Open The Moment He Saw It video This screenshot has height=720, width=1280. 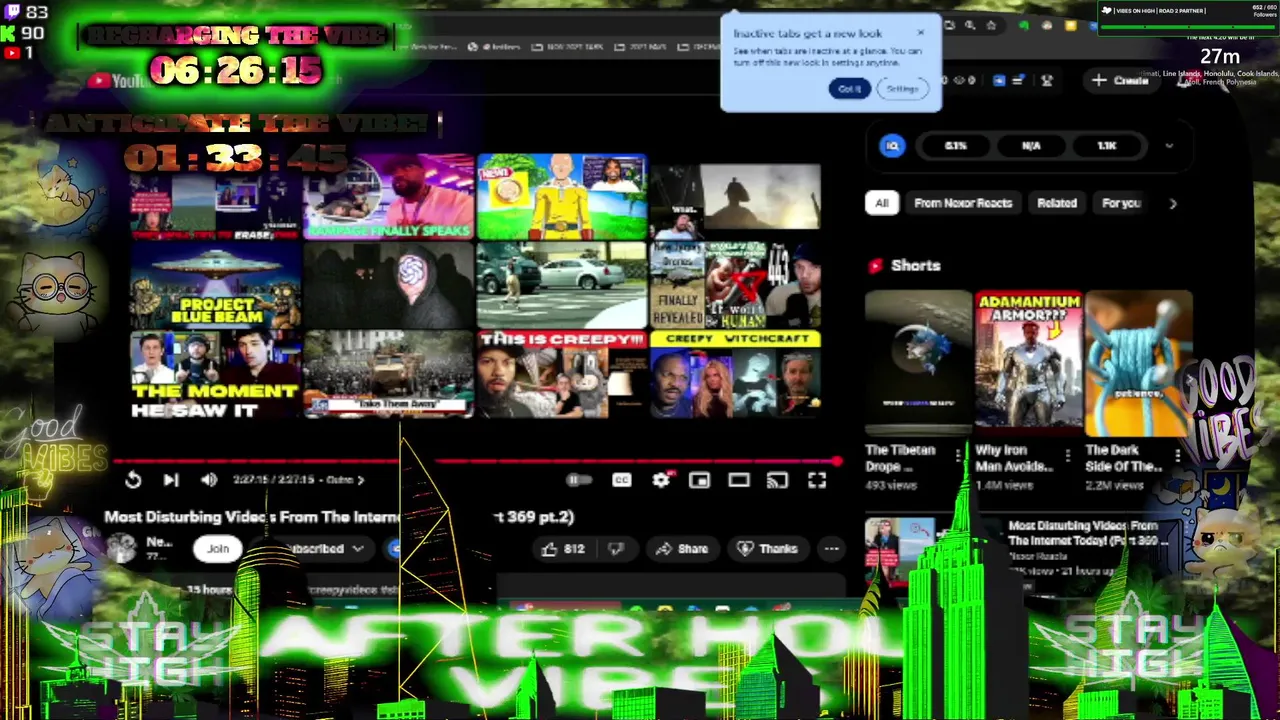pos(216,374)
